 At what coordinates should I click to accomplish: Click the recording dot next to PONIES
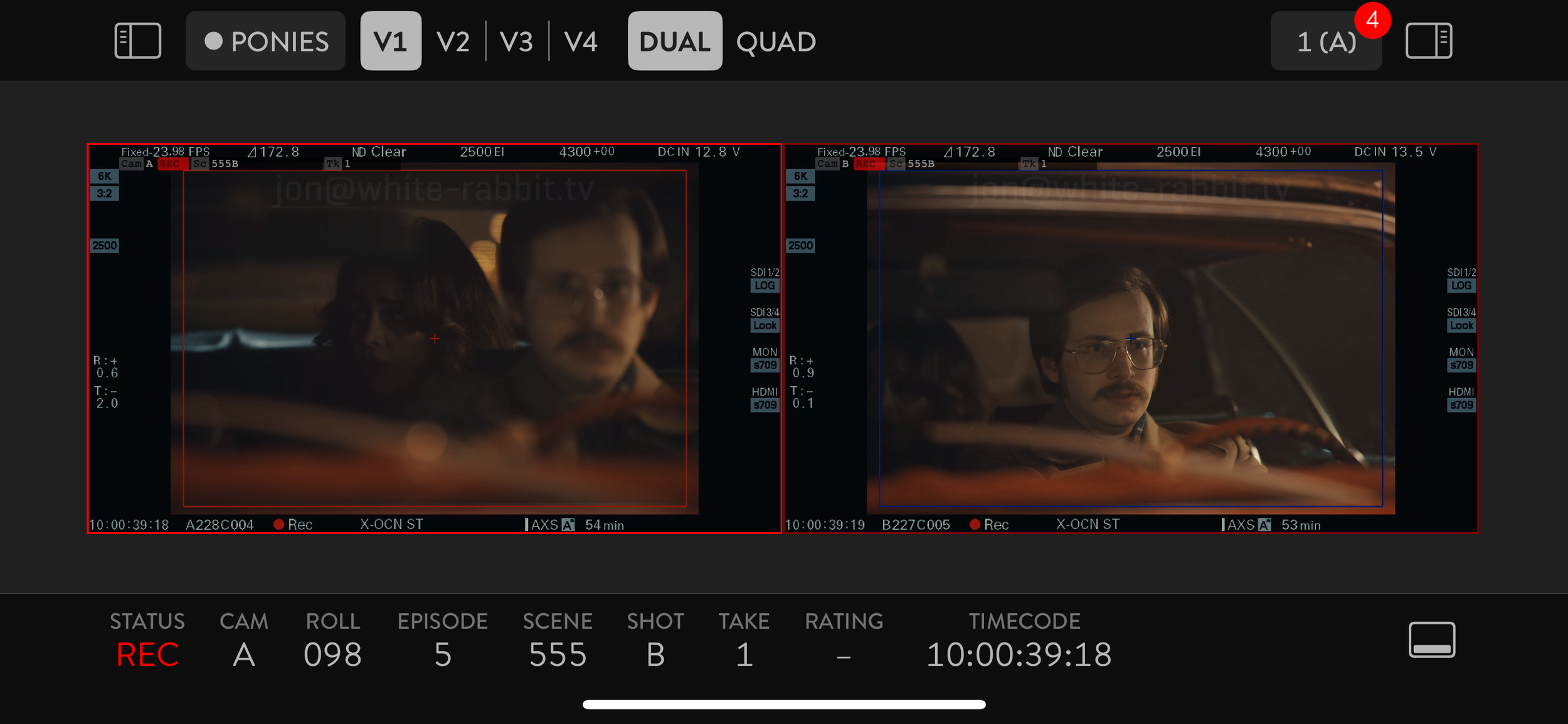click(x=213, y=41)
